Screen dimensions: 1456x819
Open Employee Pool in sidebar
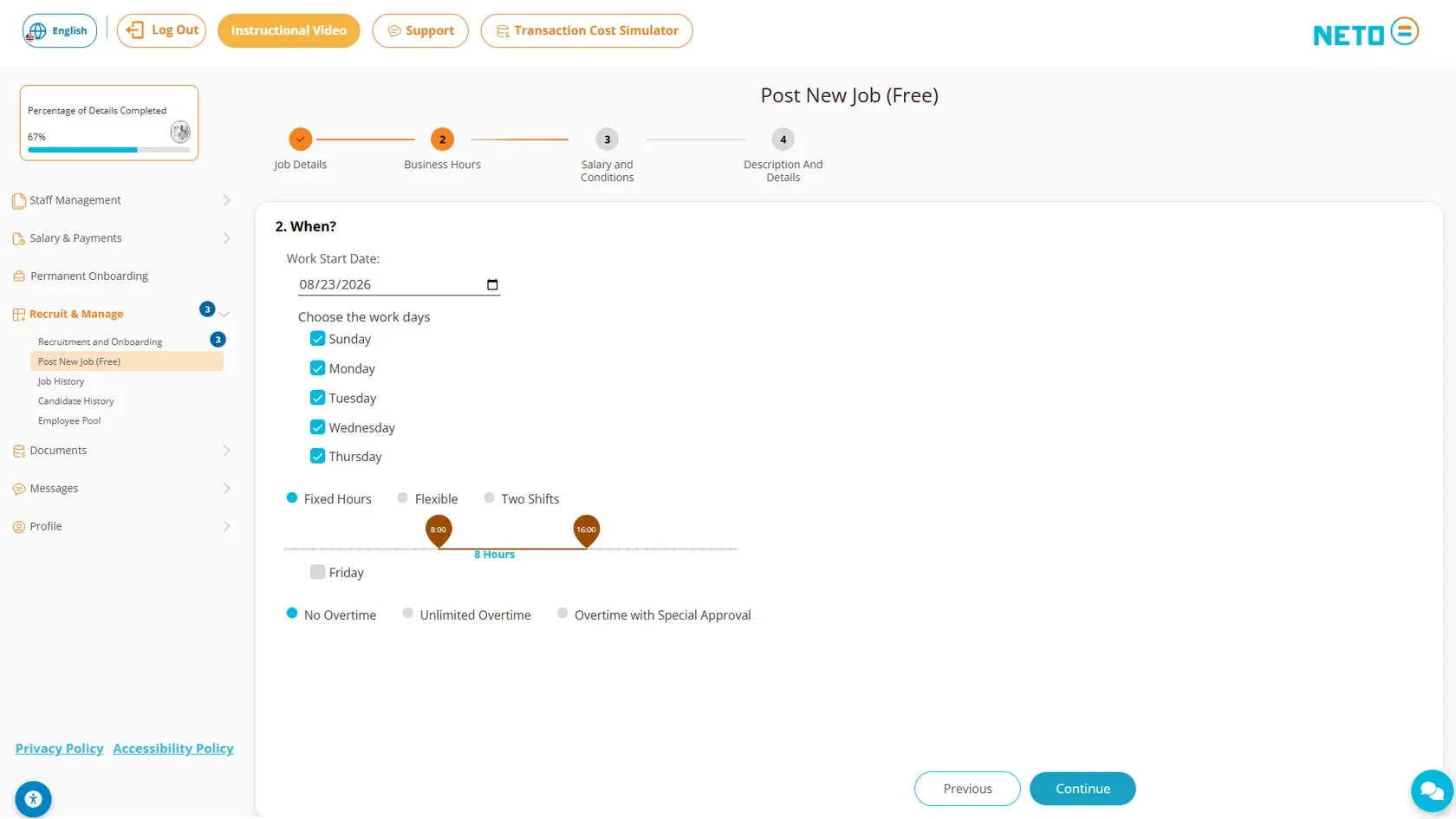click(69, 421)
